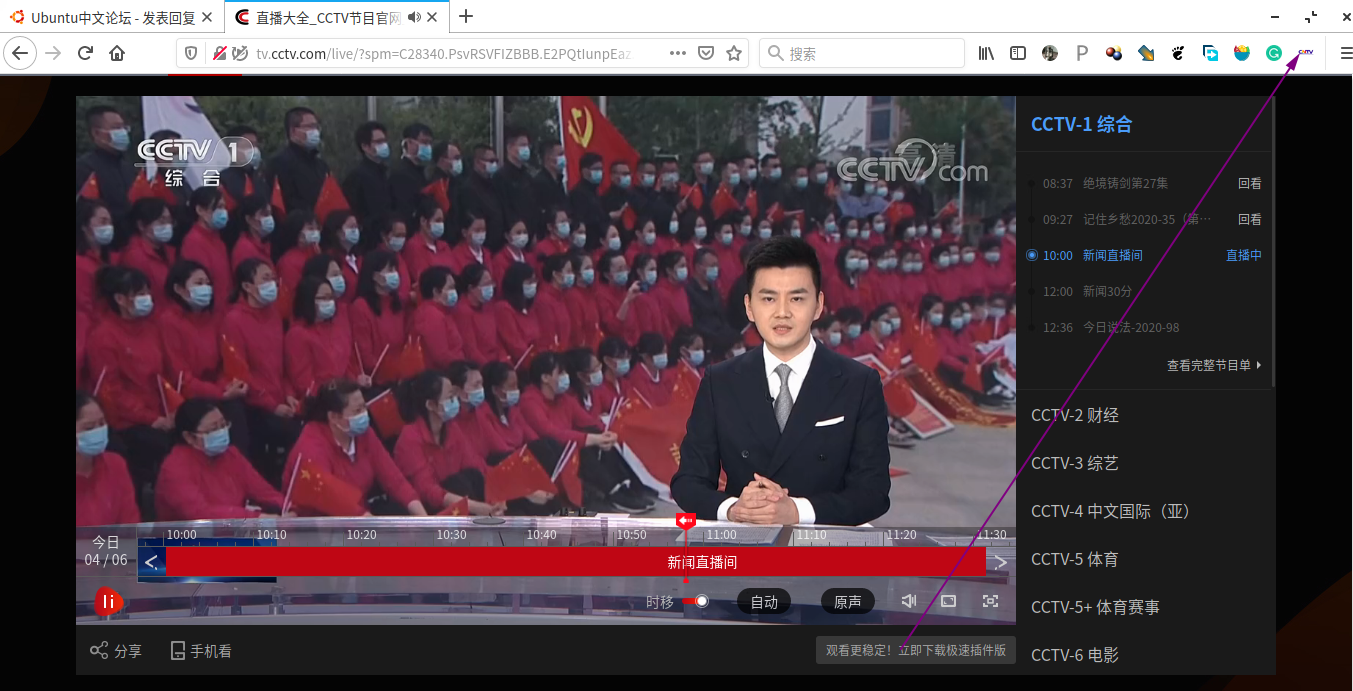Go to the browser home page

117,53
